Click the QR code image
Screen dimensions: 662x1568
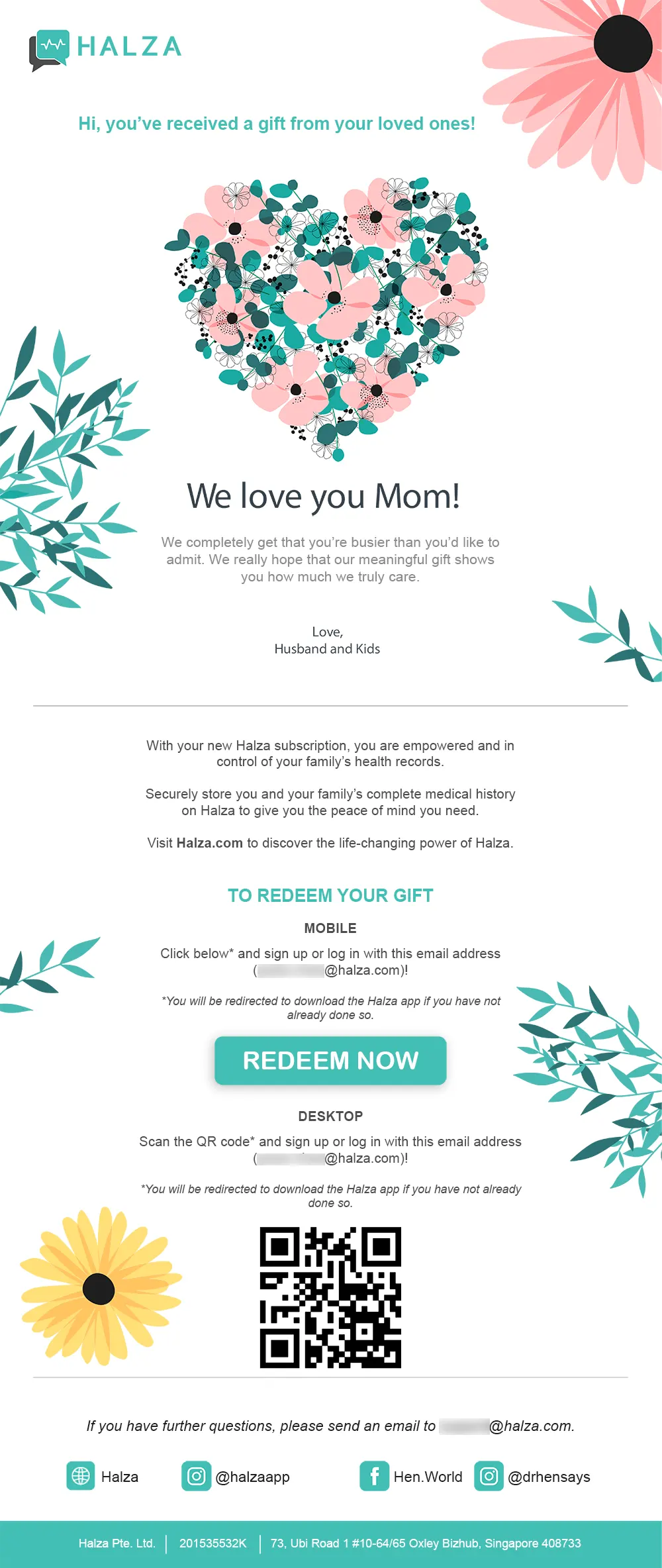click(x=330, y=1297)
